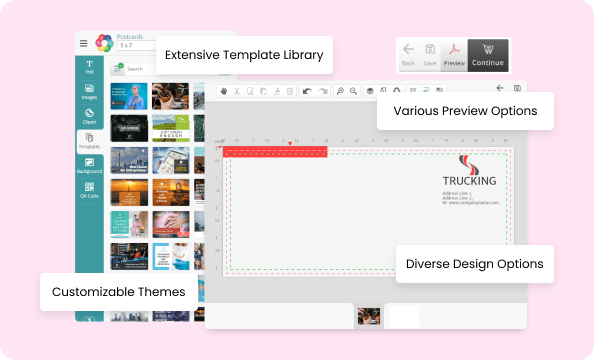Open the 5 x 7 postcard size dropdown
The height and width of the screenshot is (360, 594).
136,45
